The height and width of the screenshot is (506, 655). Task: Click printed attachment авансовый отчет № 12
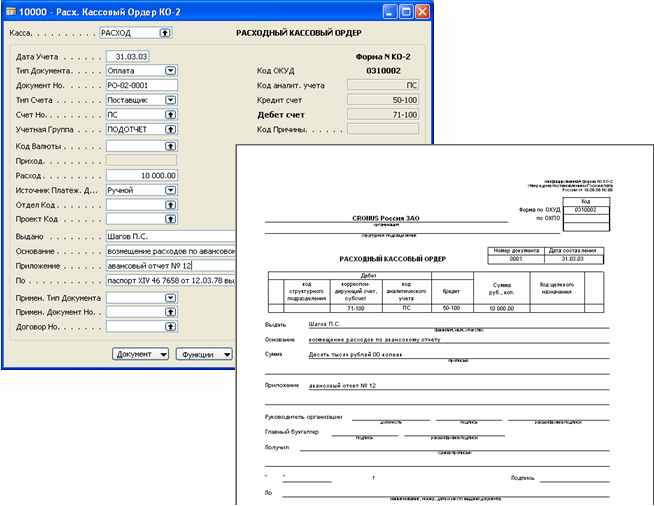pyautogui.click(x=342, y=386)
